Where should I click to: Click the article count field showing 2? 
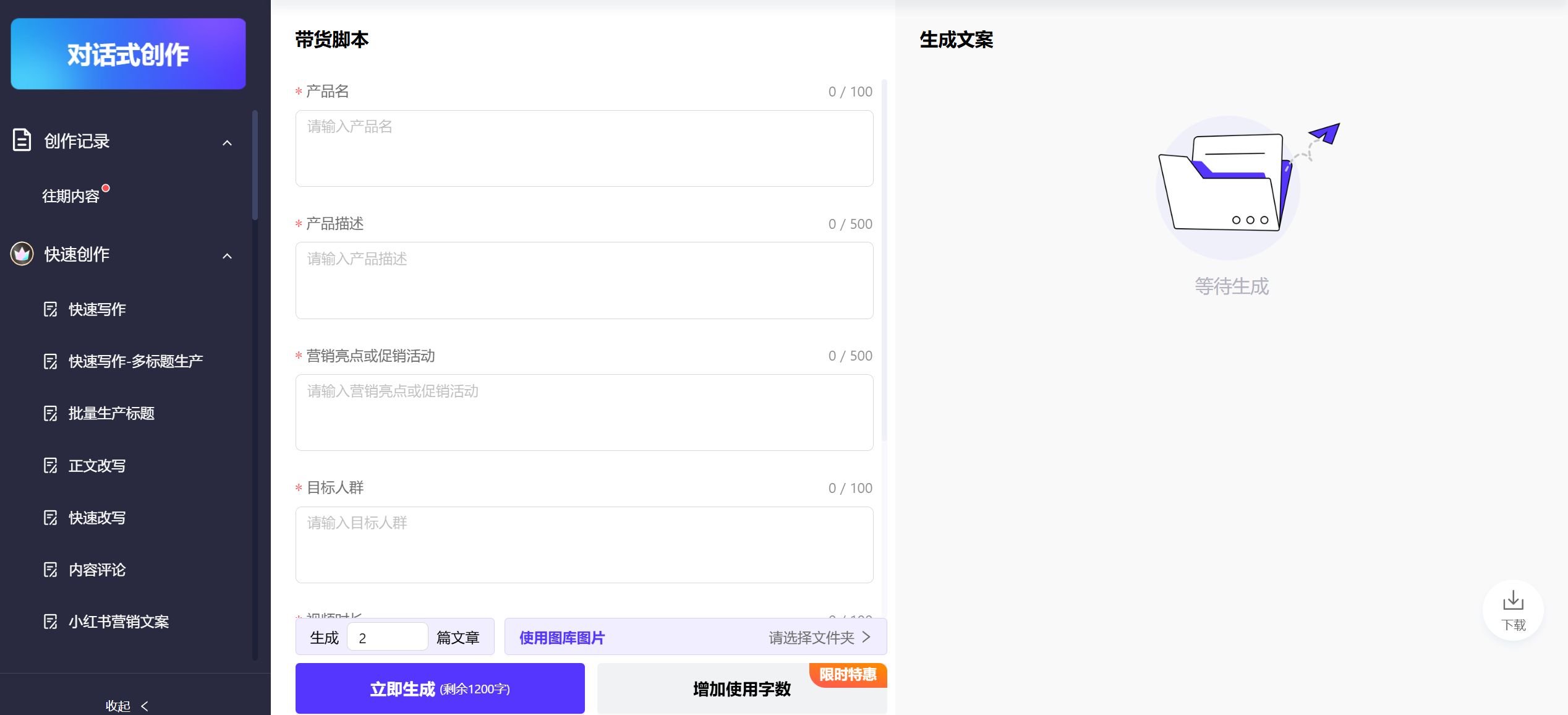tap(388, 637)
